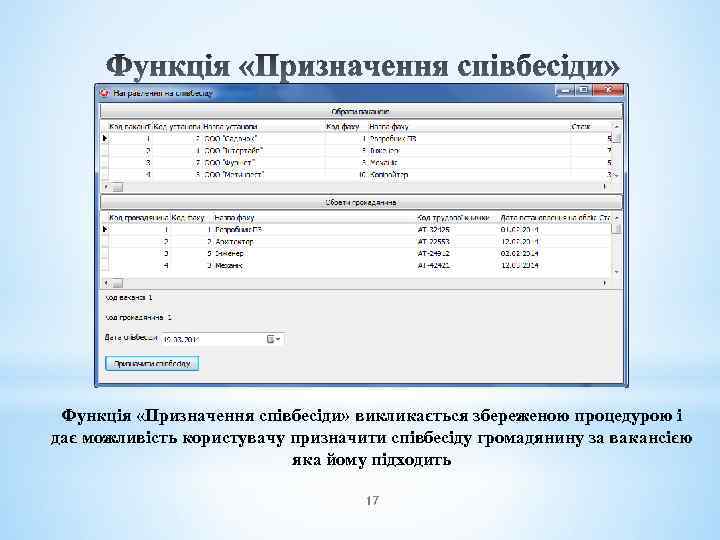
Task: Click the vertical scrollbar thumb of the upper grid
Action: [x=617, y=137]
